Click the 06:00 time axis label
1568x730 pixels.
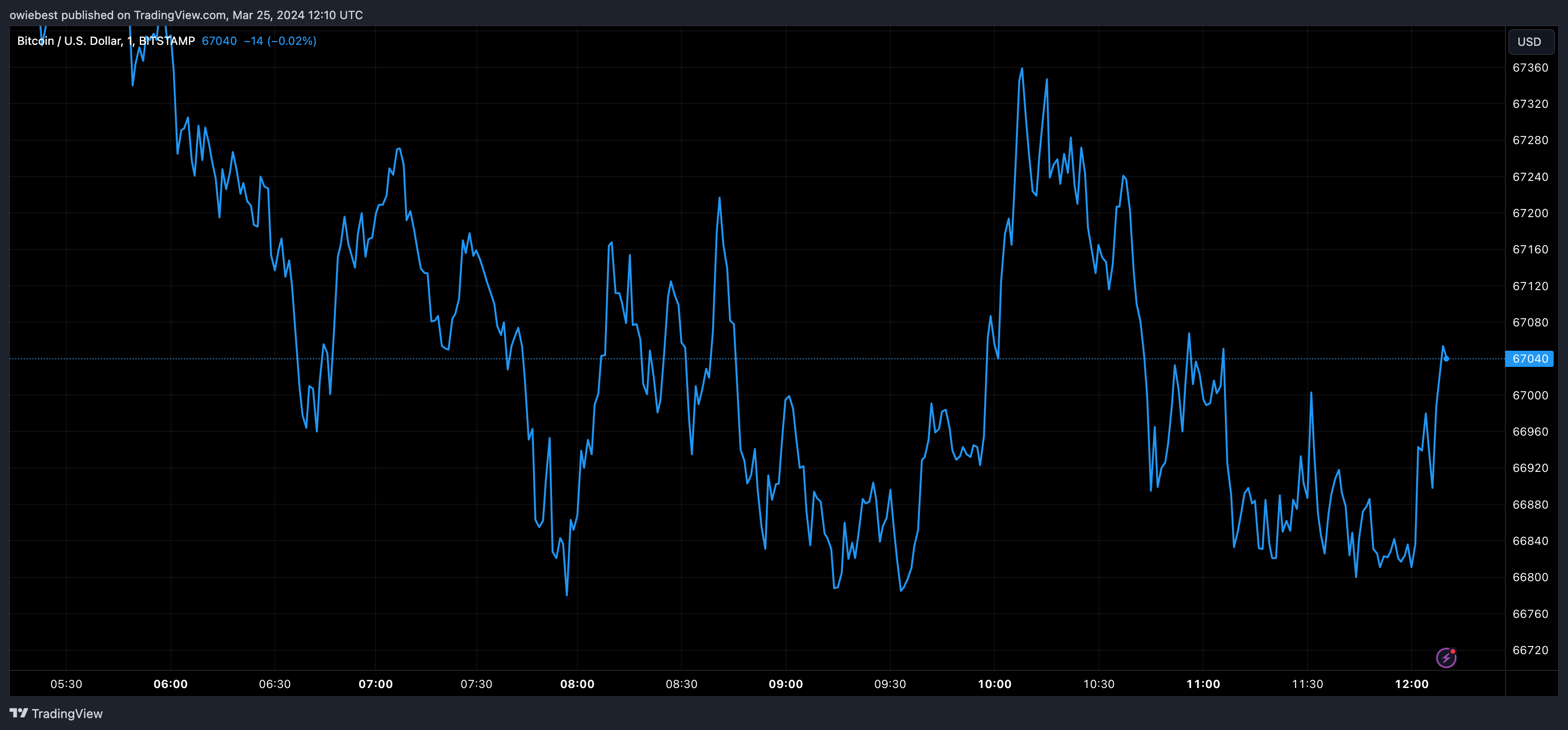170,684
